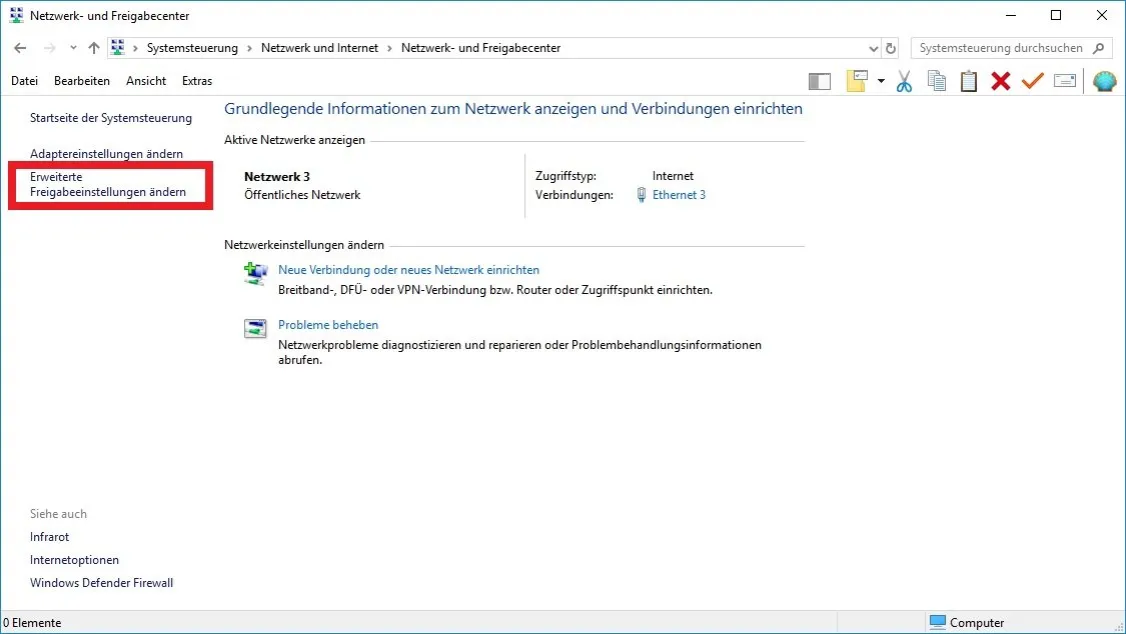Open mail via the envelope toolbar icon

1064,81
